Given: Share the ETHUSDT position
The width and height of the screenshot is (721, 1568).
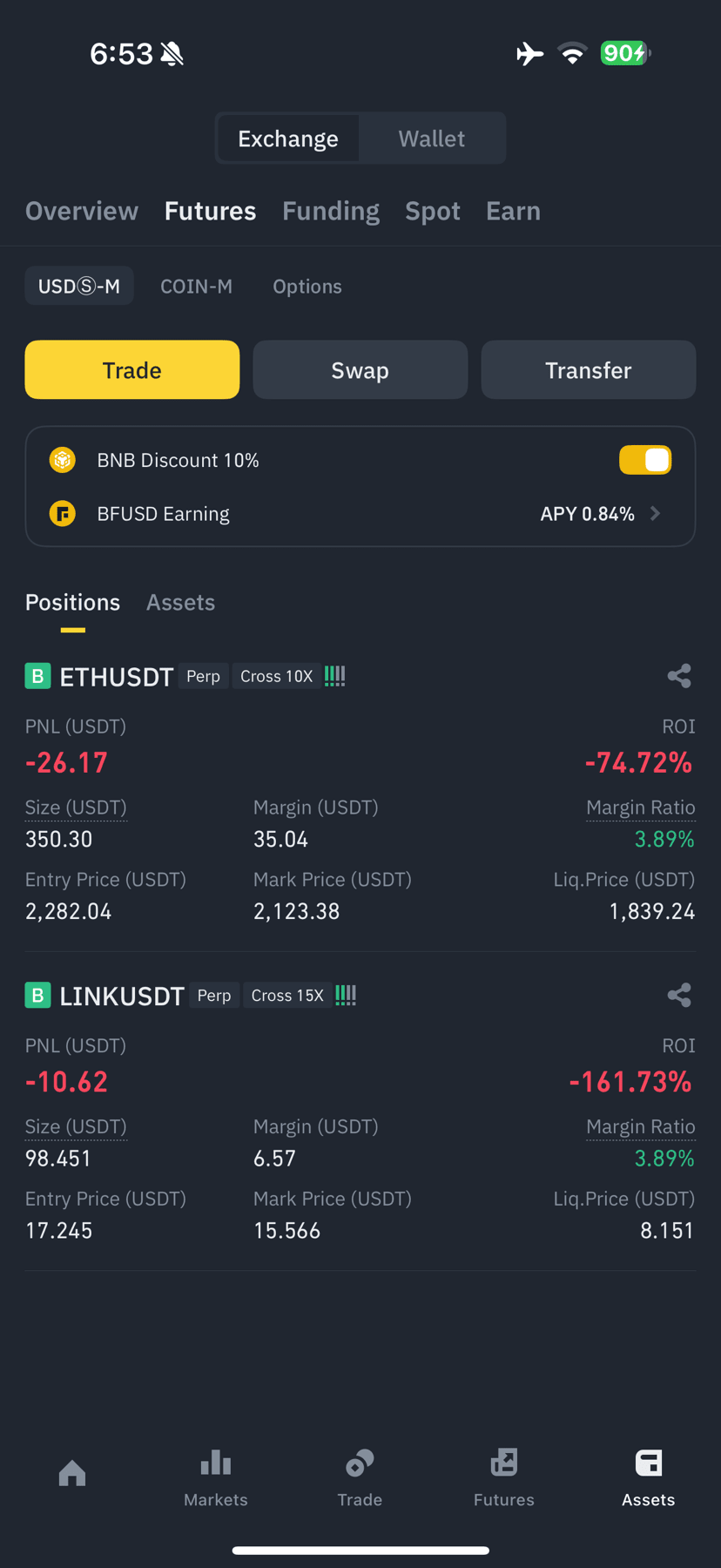Looking at the screenshot, I should coord(679,676).
